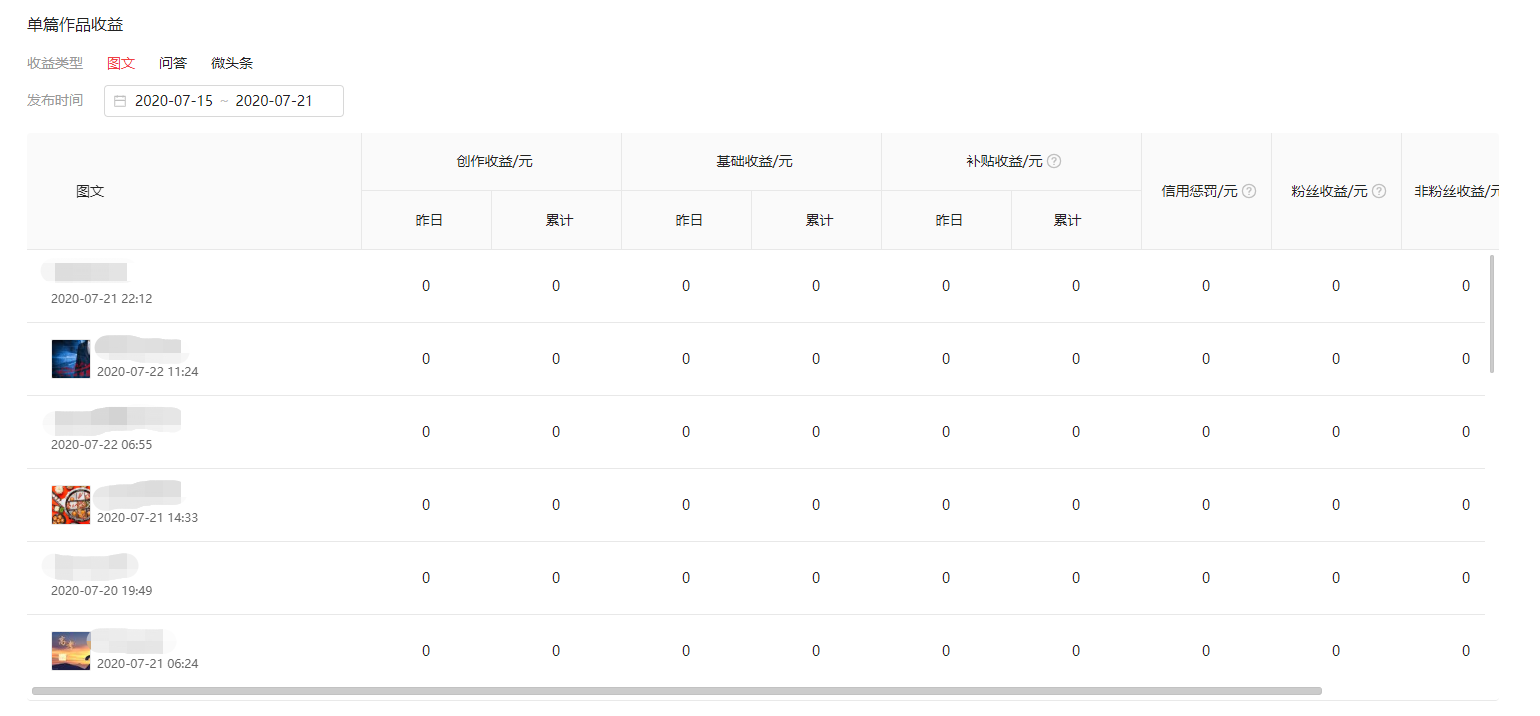This screenshot has height=716, width=1540.
Task: Switch to the 微头条 earnings tab
Action: pos(231,62)
